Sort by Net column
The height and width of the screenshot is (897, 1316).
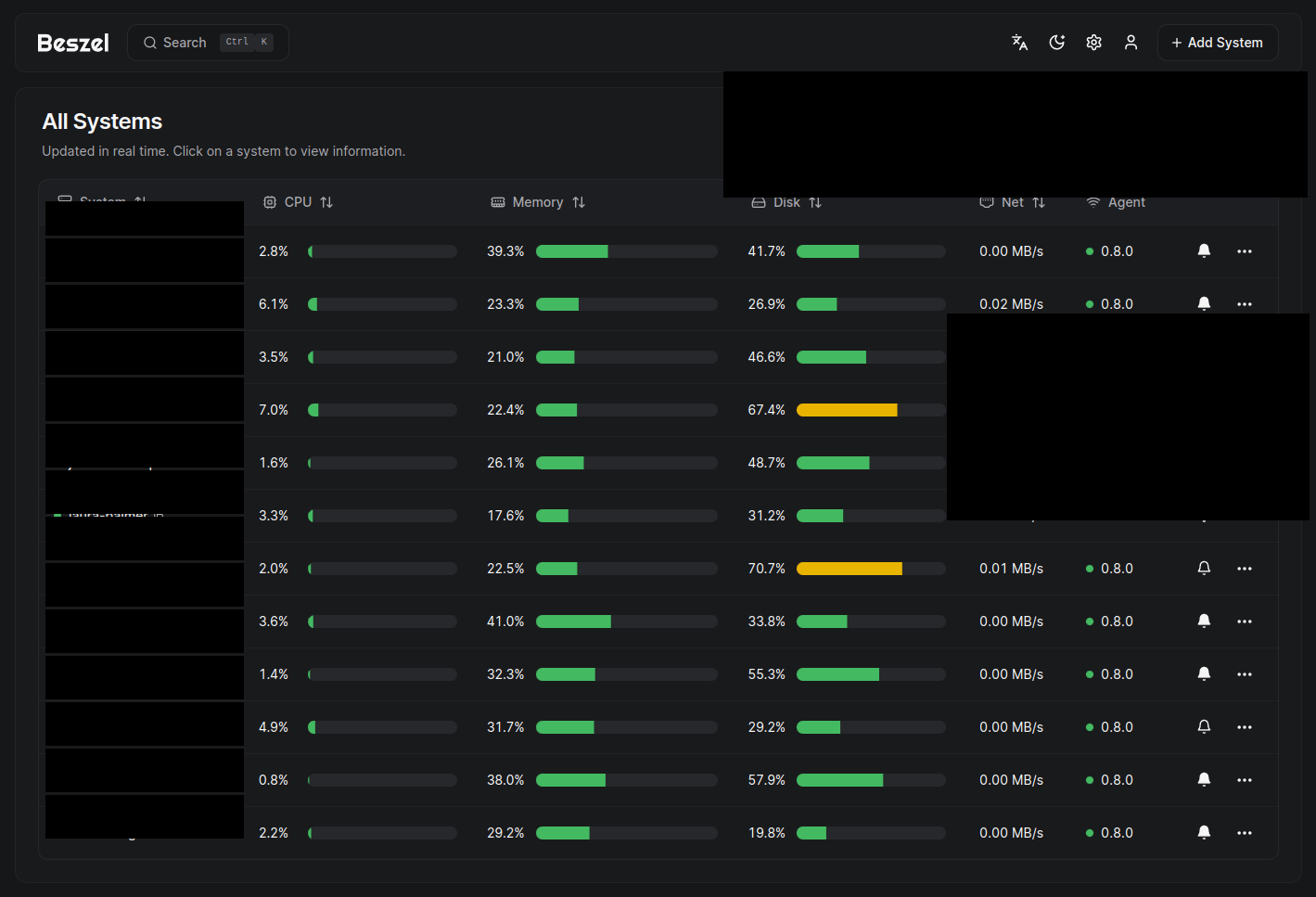pos(1013,202)
